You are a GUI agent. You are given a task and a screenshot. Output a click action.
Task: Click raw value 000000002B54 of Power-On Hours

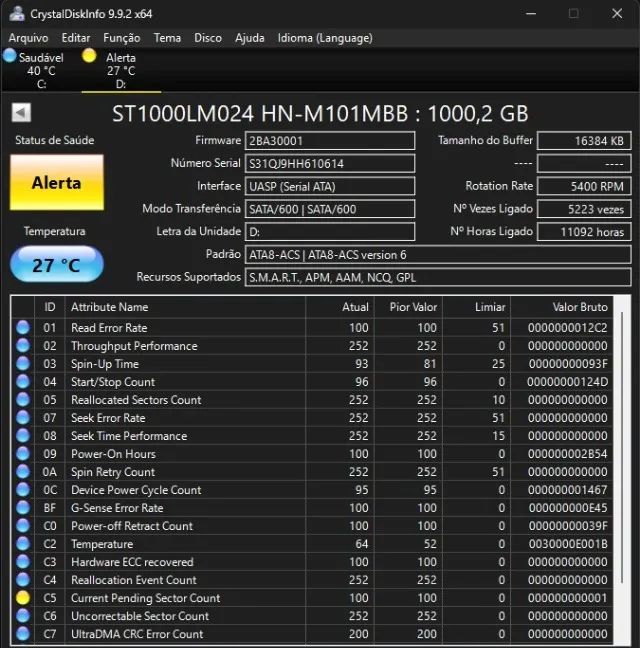tap(568, 454)
